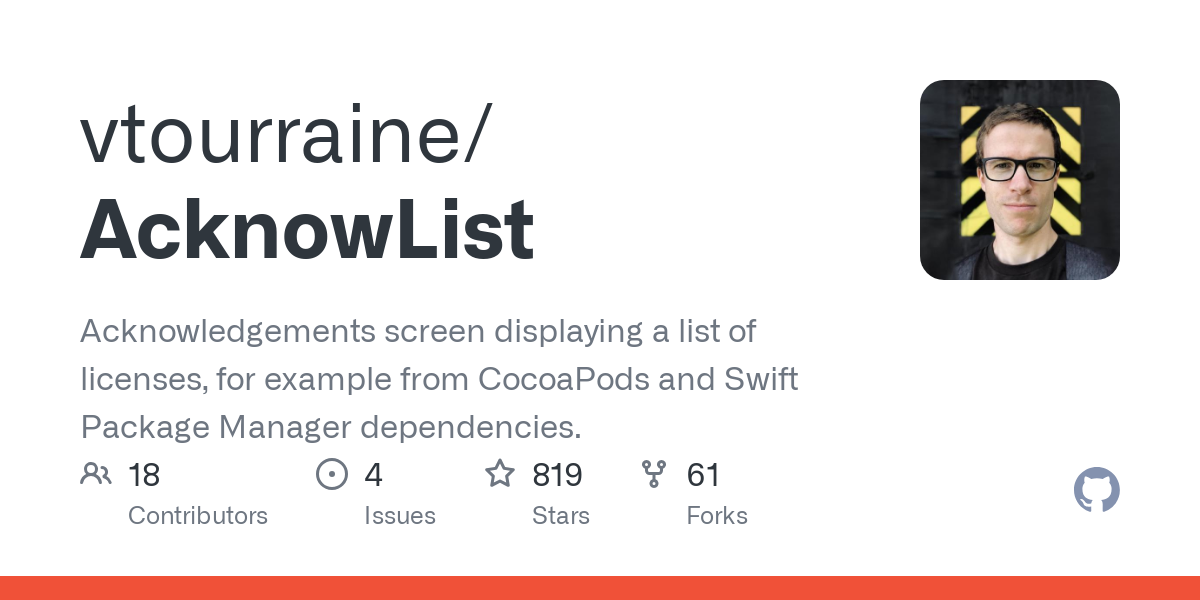Click the Forks branch icon
This screenshot has width=1200, height=600.
point(654,474)
